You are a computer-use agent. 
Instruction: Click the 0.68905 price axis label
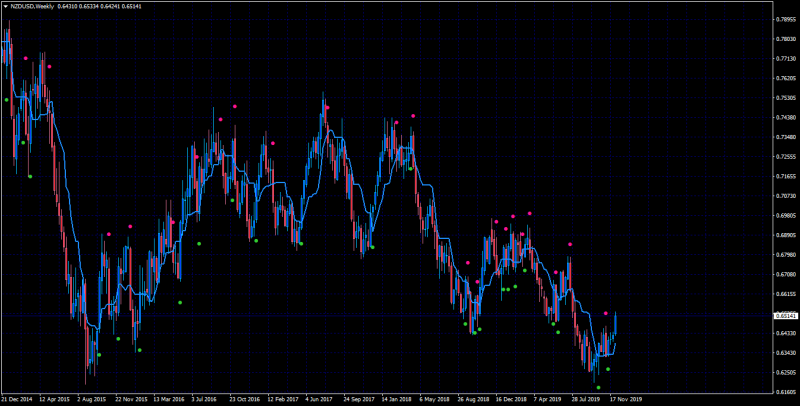(786, 235)
